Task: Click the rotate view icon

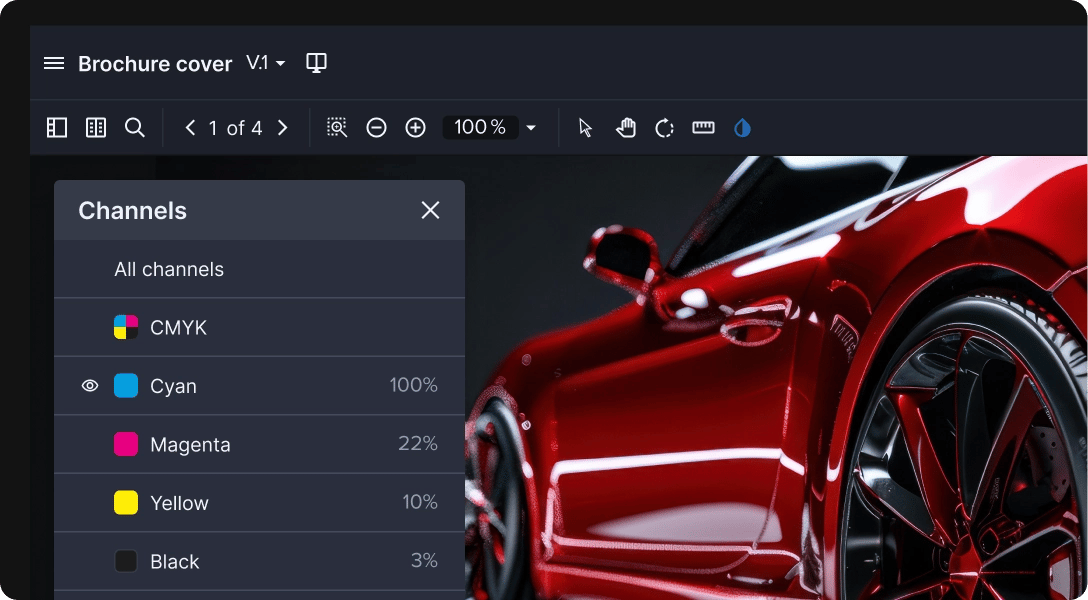Action: (664, 128)
